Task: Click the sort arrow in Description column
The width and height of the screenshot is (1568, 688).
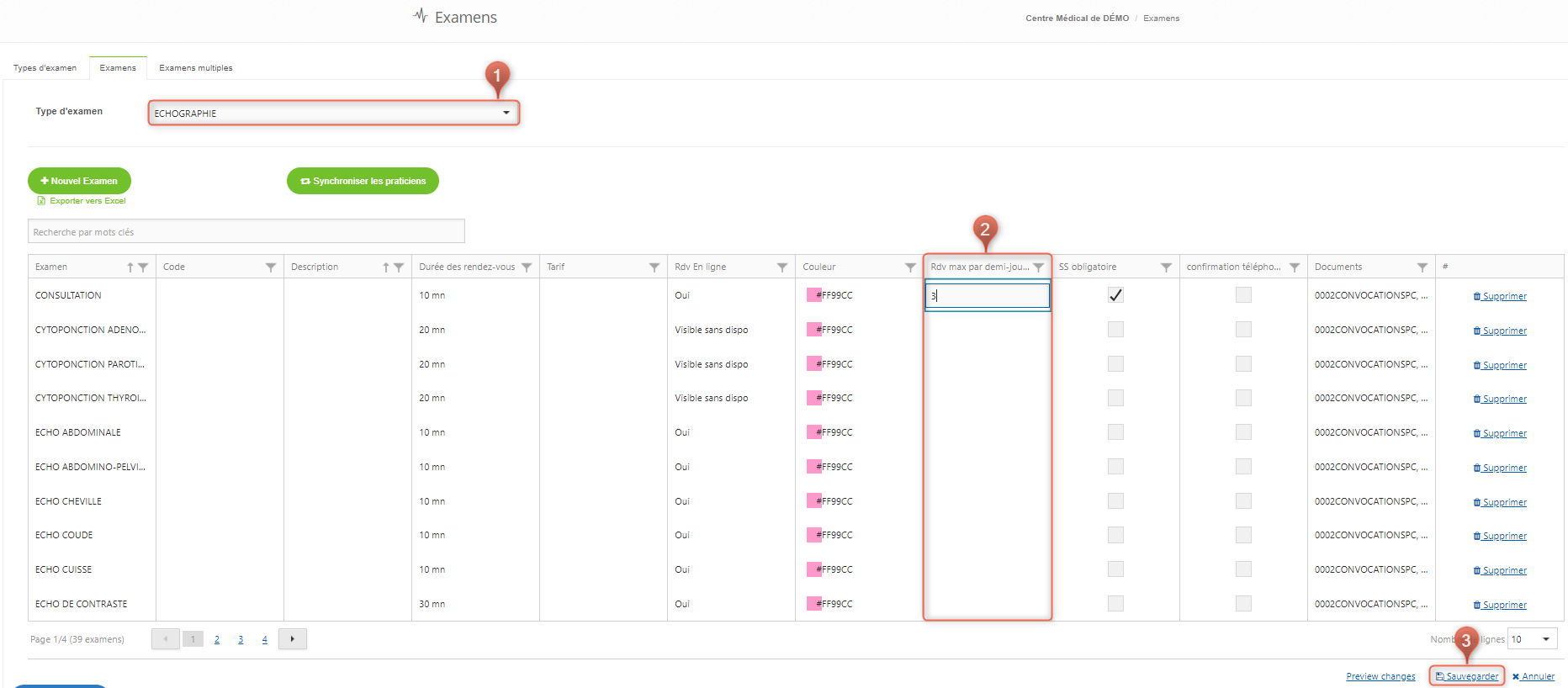Action: [x=386, y=267]
